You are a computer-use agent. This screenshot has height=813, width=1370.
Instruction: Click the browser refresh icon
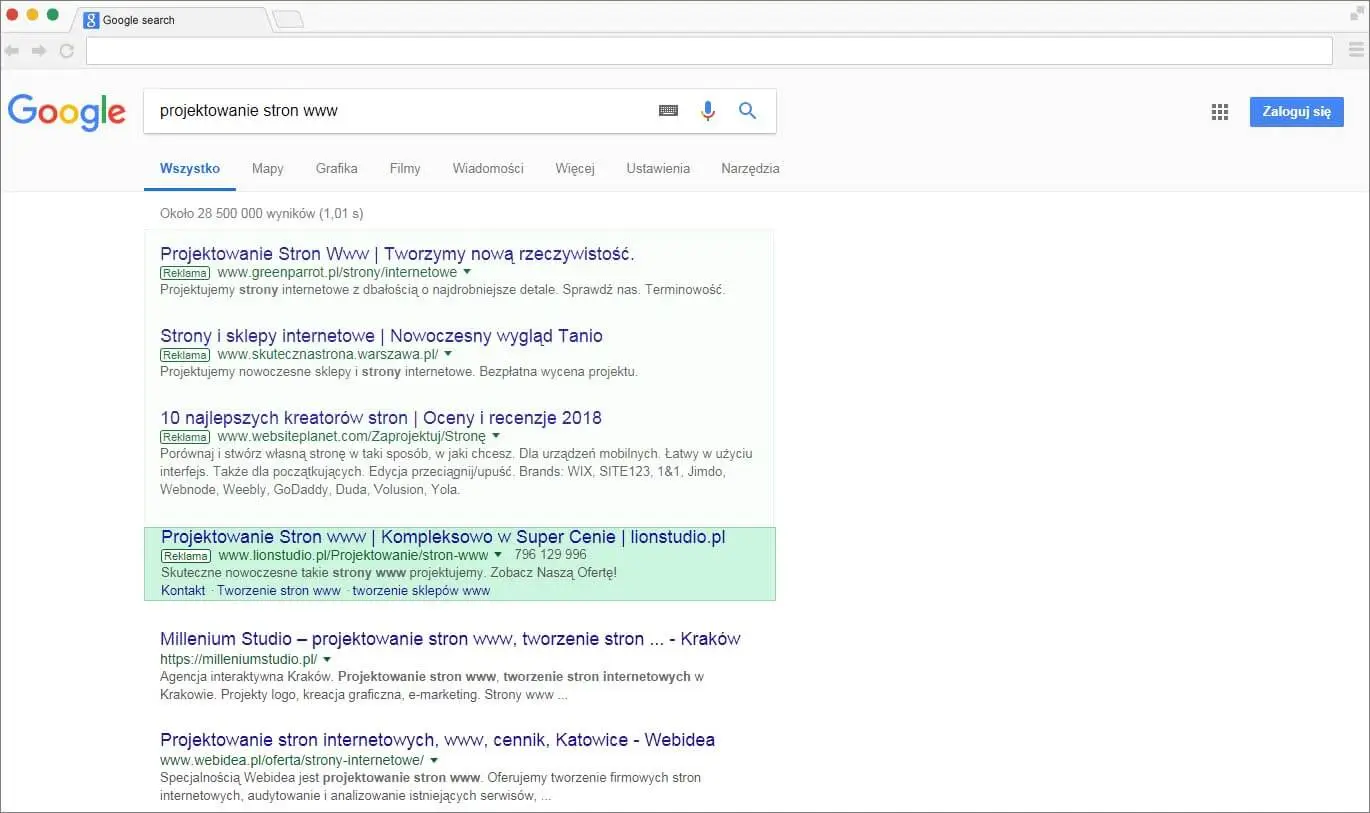67,50
